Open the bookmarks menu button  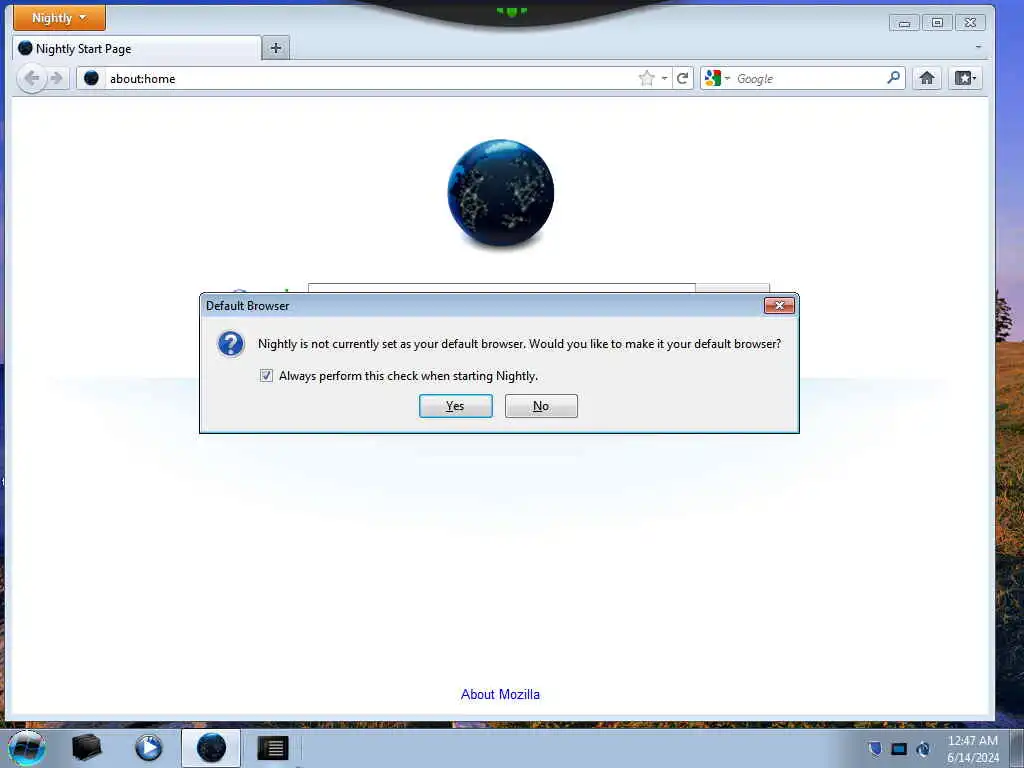pos(965,78)
